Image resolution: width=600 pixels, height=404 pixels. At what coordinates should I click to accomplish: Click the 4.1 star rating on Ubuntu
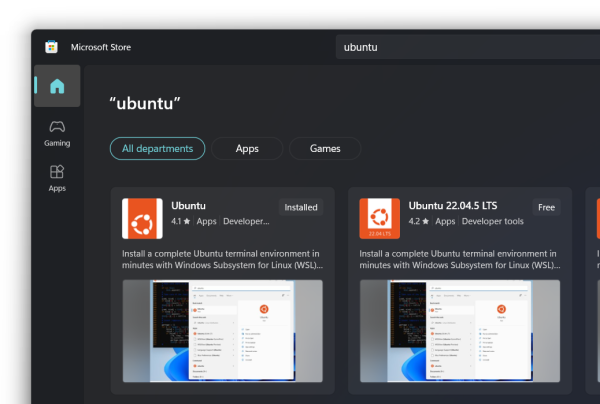click(x=181, y=222)
